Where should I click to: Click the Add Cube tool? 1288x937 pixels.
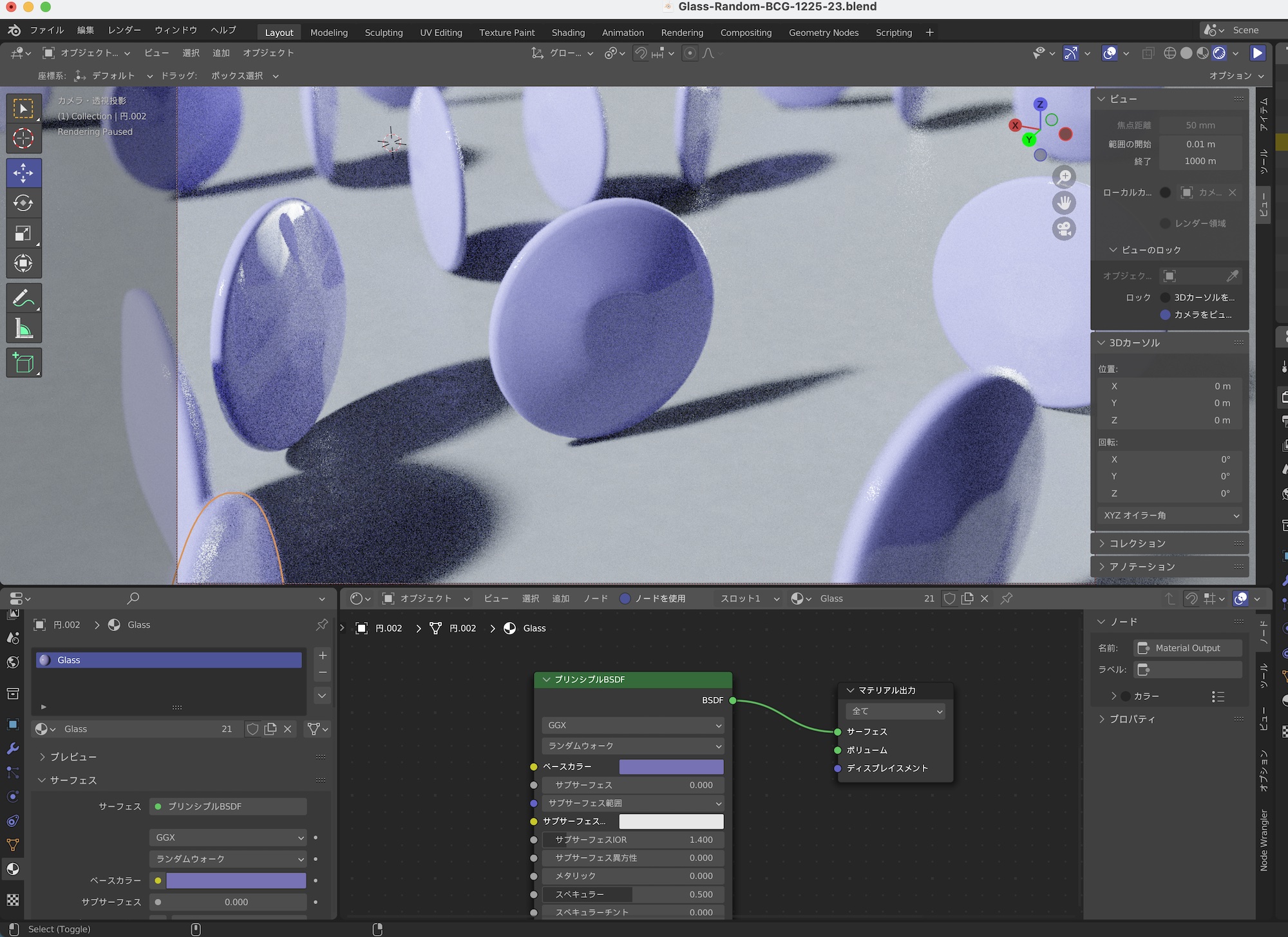pyautogui.click(x=24, y=363)
